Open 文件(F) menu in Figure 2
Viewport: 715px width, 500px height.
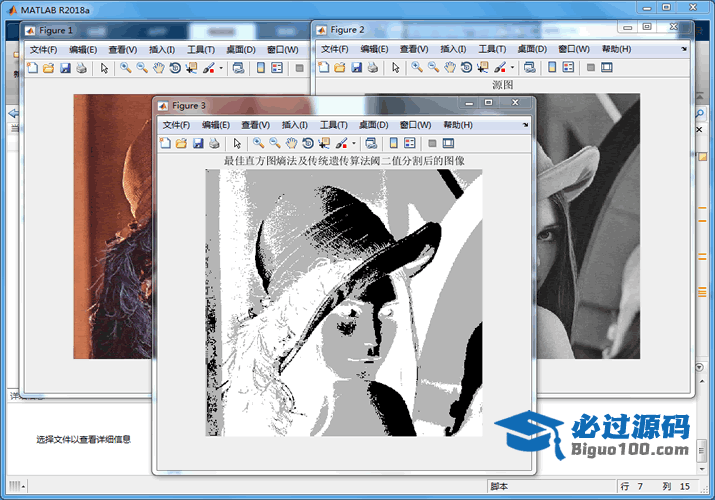(x=335, y=49)
